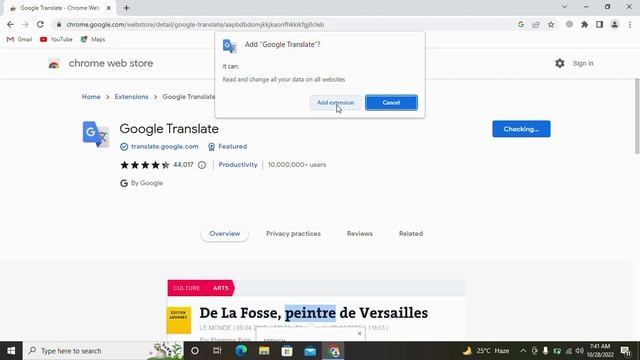This screenshot has width=640, height=360.
Task: Click the Type here to search box
Action: pyautogui.click(x=103, y=351)
